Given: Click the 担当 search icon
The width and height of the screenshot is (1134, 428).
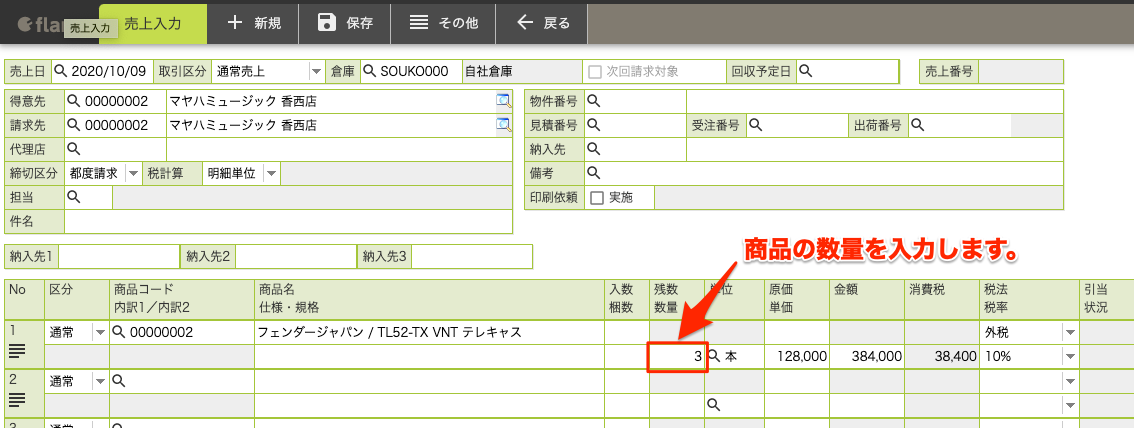Looking at the screenshot, I should [74, 197].
